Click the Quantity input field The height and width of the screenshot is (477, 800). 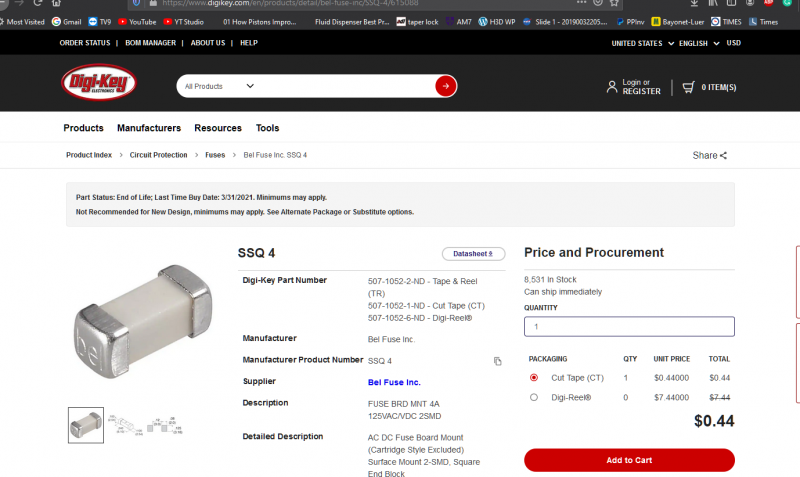(629, 327)
